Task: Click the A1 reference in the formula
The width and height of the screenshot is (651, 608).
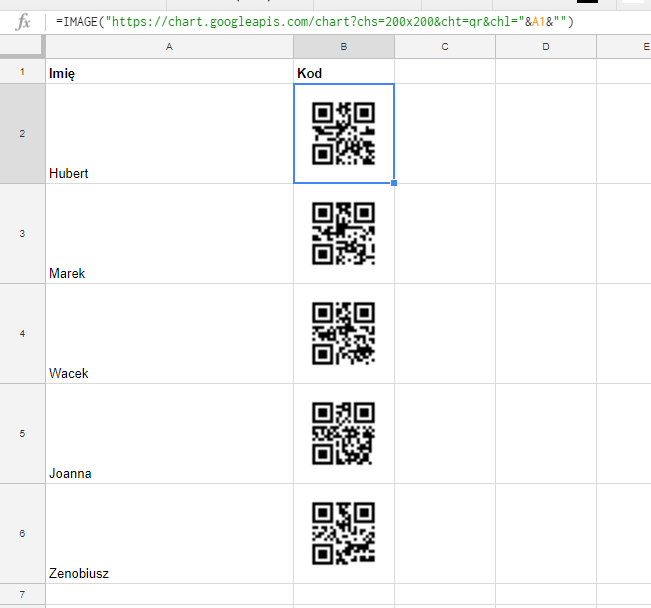Action: [x=538, y=22]
